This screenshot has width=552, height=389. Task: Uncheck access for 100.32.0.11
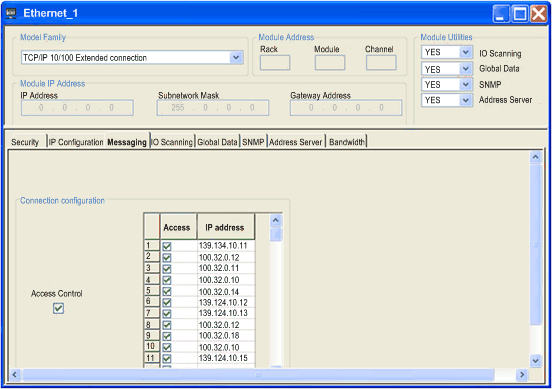pos(167,269)
